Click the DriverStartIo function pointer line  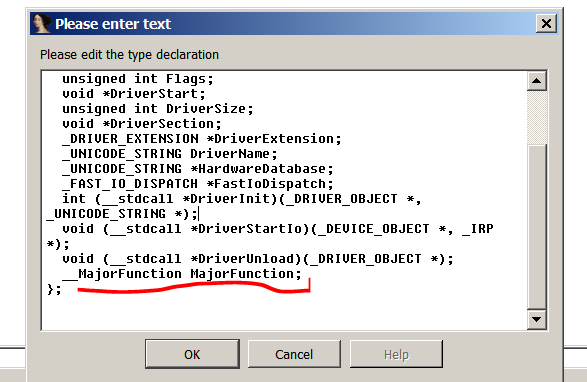click(270, 236)
